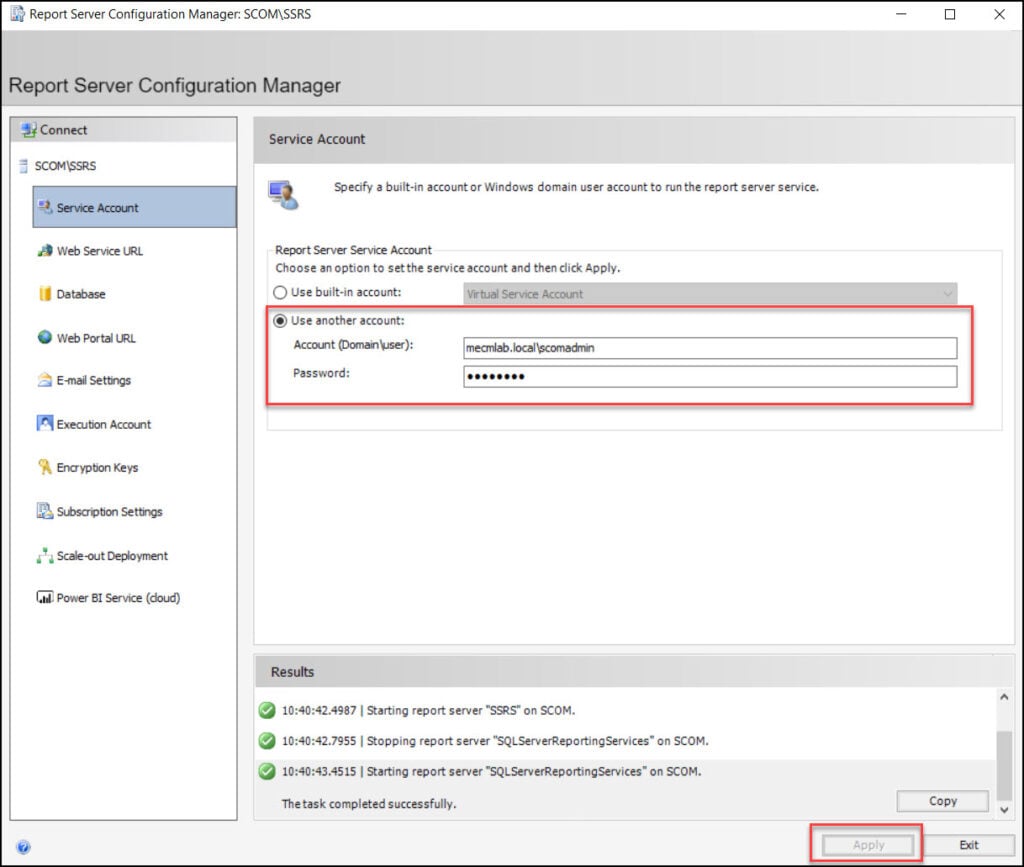Click the Connect icon in sidebar
Image resolution: width=1024 pixels, height=867 pixels.
(28, 130)
